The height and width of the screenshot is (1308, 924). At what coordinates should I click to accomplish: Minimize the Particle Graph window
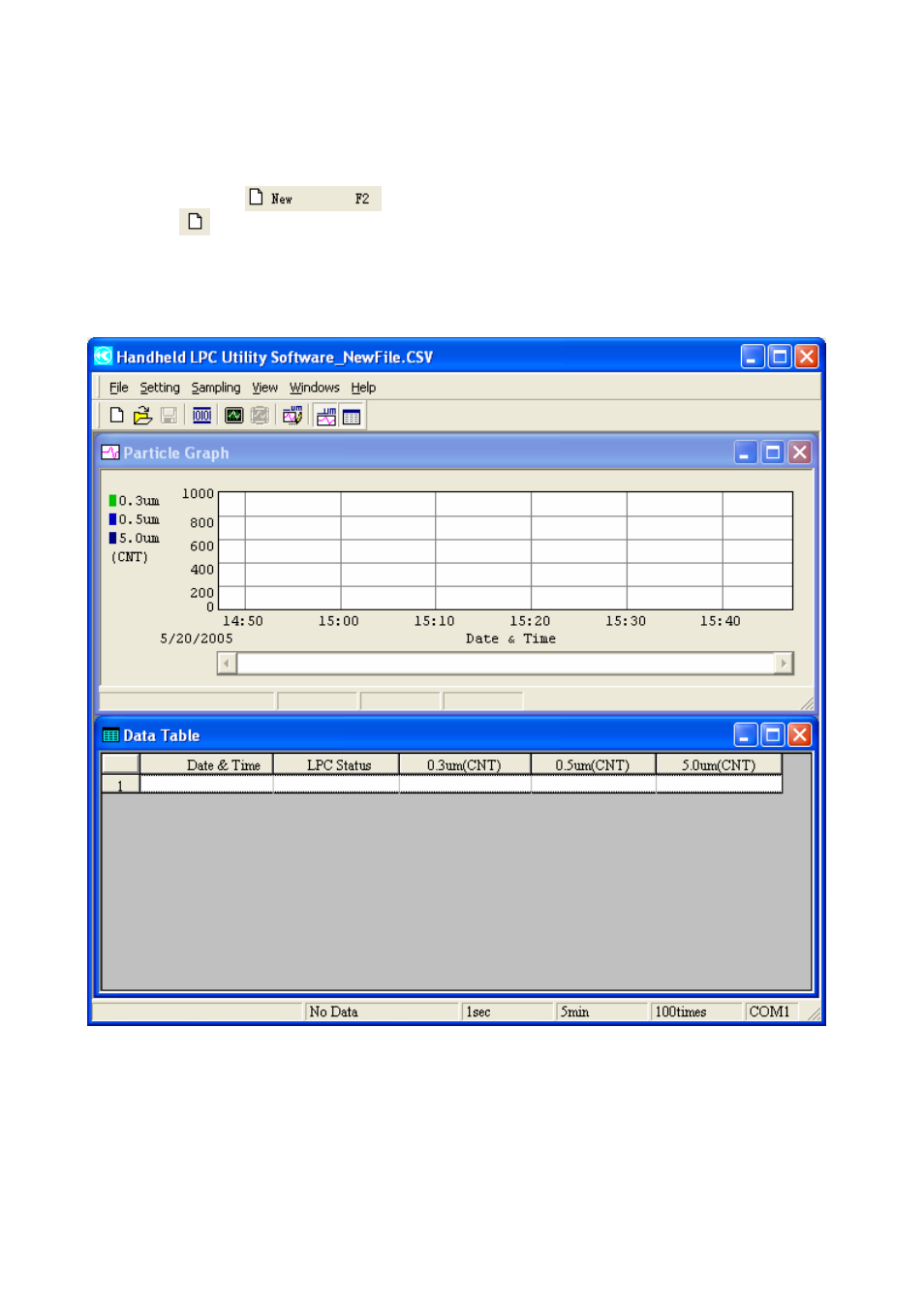pos(746,452)
